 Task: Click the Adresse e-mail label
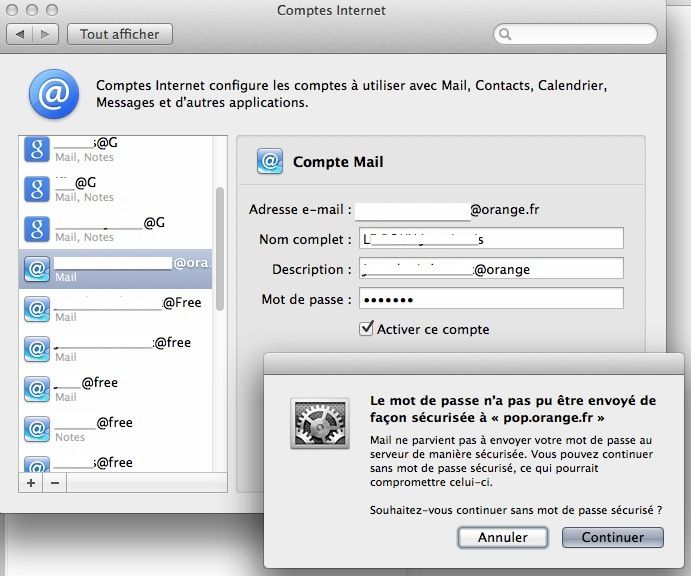pos(300,209)
